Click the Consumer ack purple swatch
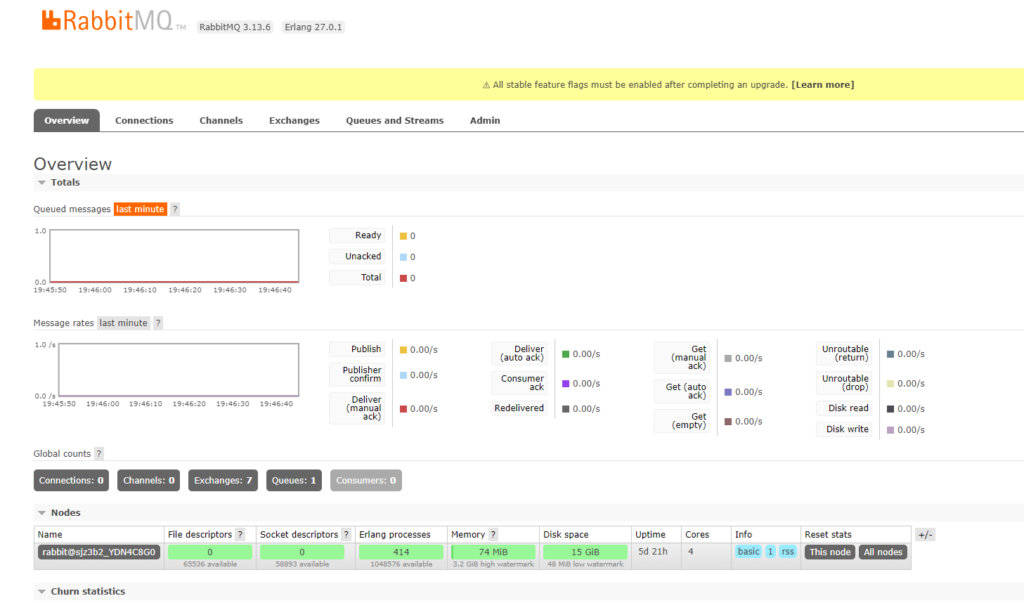Screen dimensions: 1024x603 (x=566, y=383)
